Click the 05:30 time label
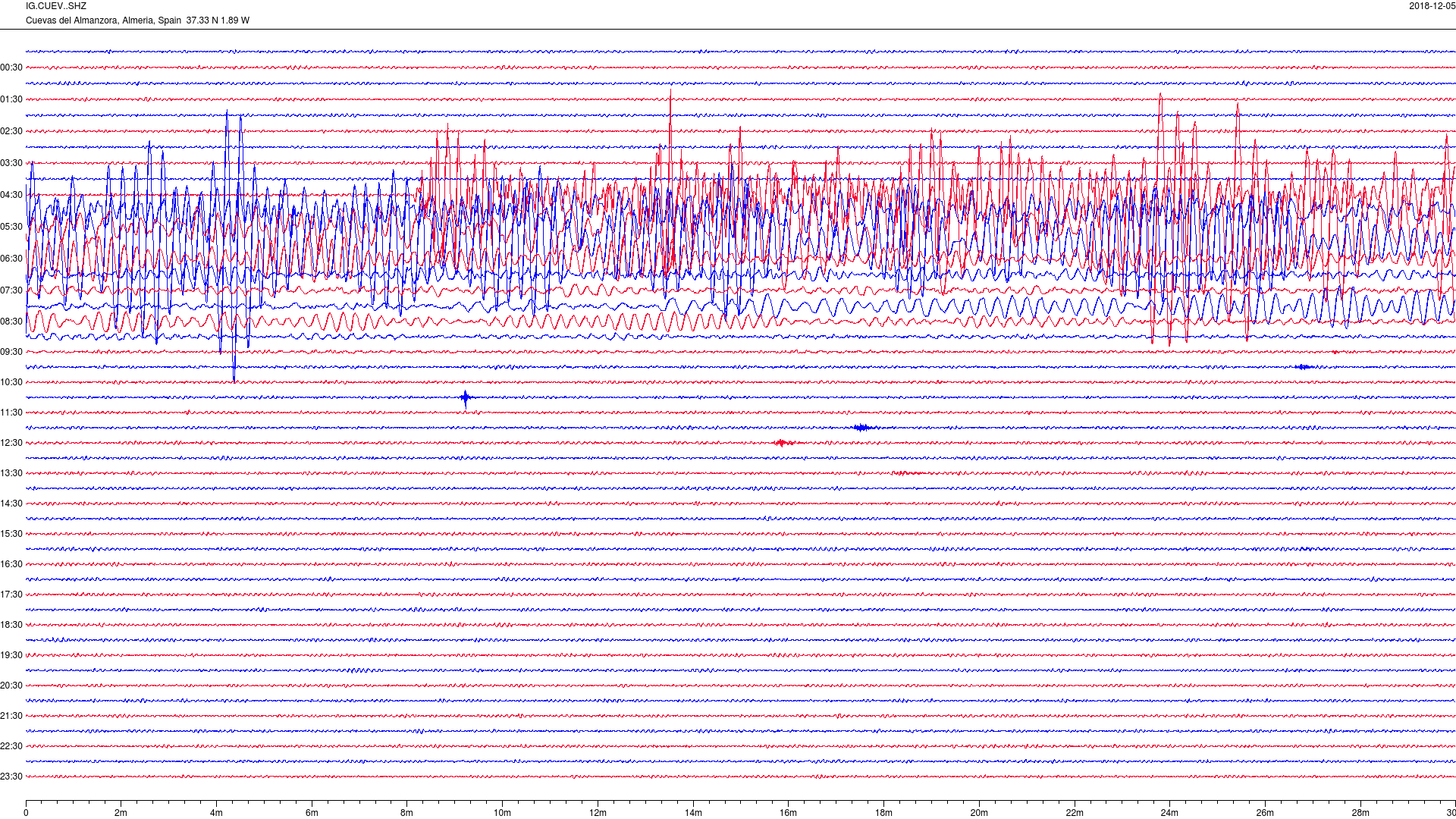The height and width of the screenshot is (819, 1456). pyautogui.click(x=11, y=227)
